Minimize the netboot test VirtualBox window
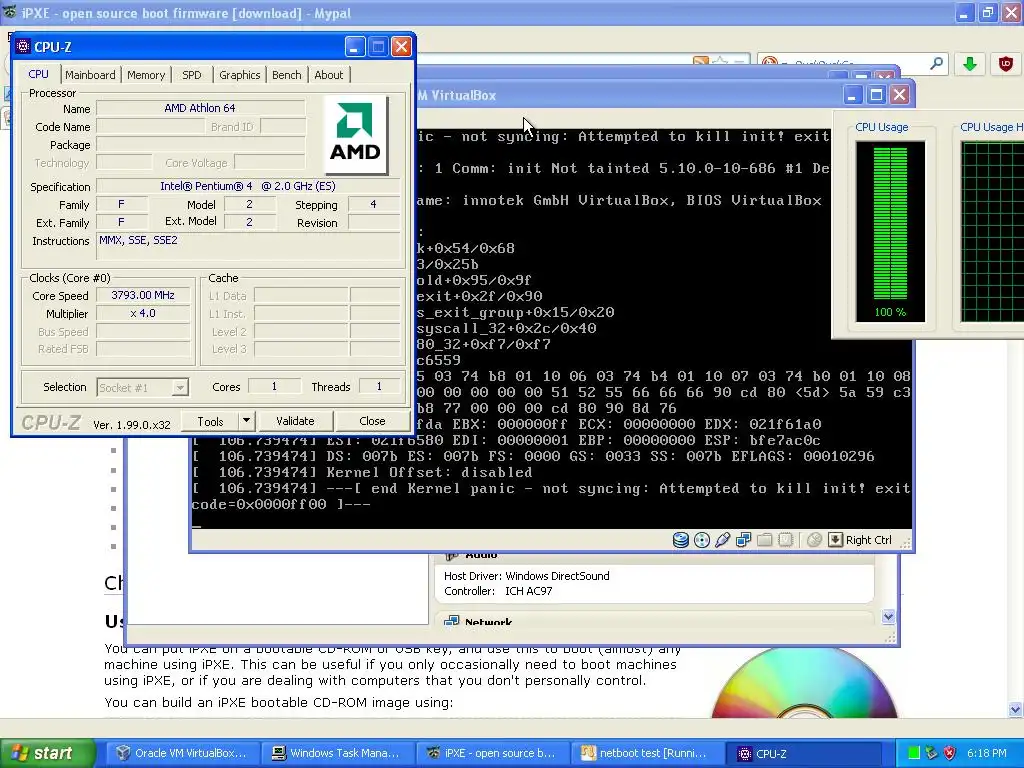The image size is (1024, 768). click(x=852, y=95)
